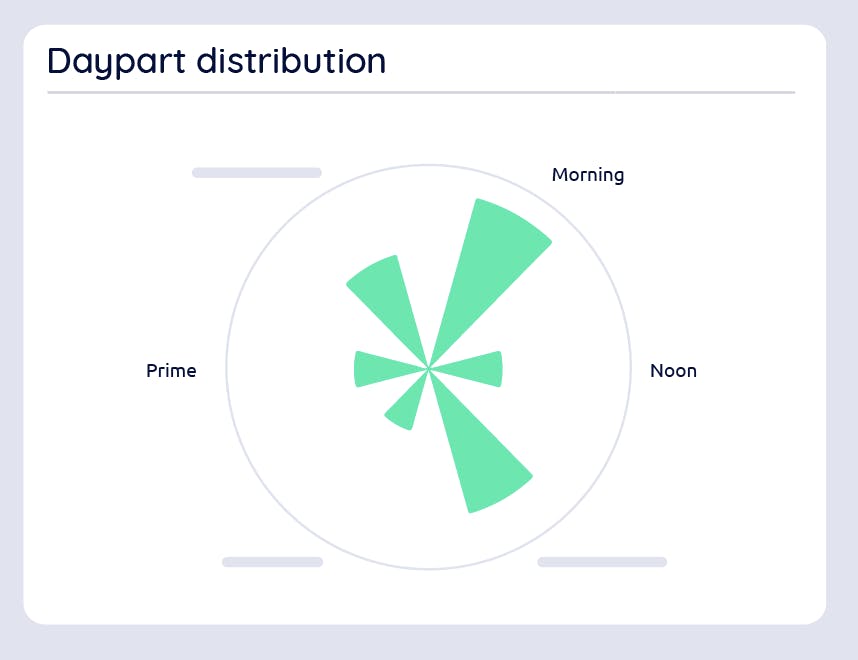The width and height of the screenshot is (858, 660).
Task: Click the divider line below the title
Action: point(421,92)
